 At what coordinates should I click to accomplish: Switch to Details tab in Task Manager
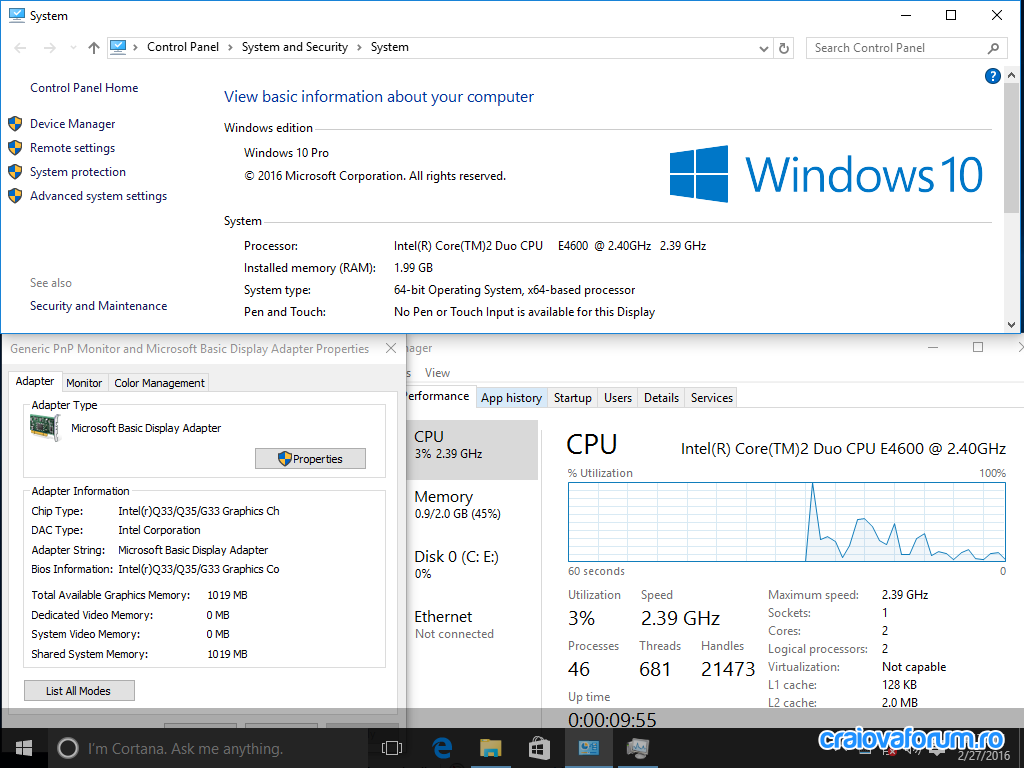coord(662,398)
